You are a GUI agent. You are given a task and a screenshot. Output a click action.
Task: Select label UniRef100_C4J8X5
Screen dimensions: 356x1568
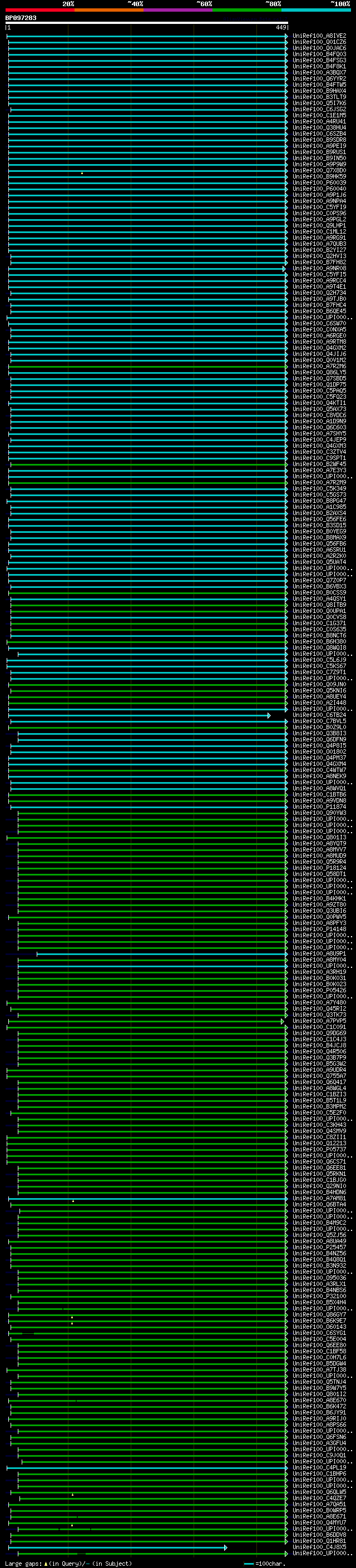click(319, 1547)
